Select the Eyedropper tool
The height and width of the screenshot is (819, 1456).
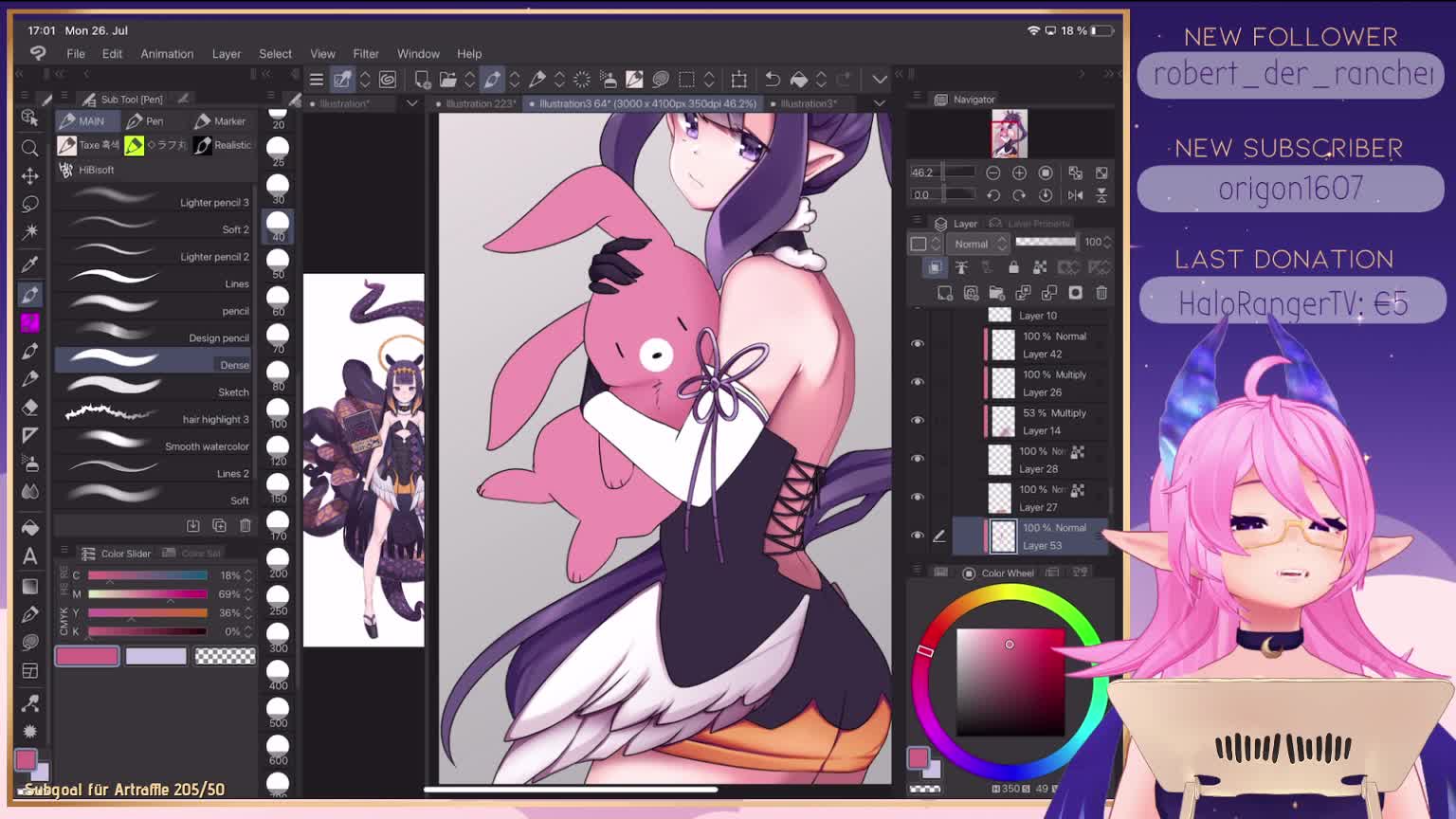point(29,264)
